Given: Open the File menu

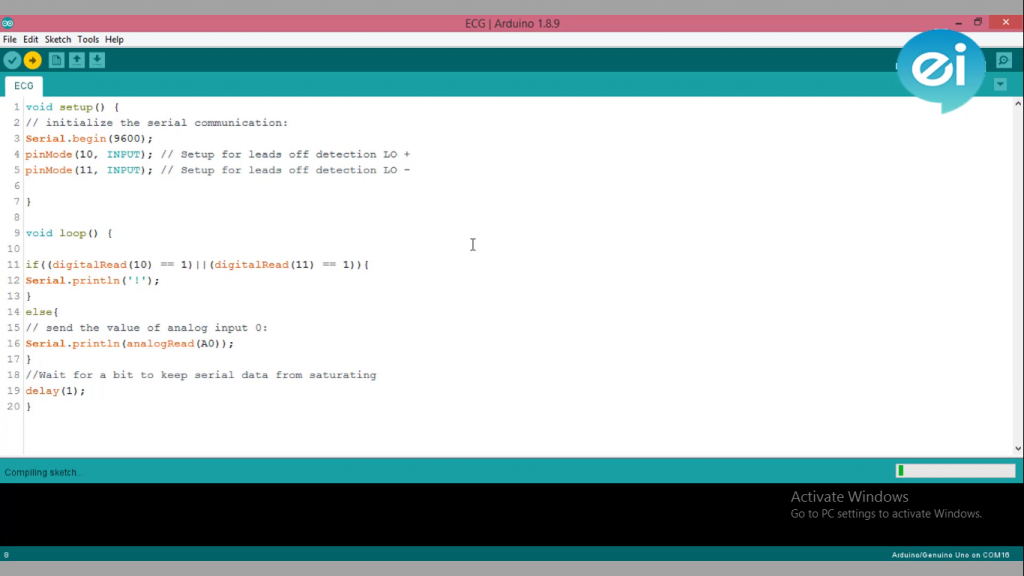Looking at the screenshot, I should pyautogui.click(x=10, y=39).
